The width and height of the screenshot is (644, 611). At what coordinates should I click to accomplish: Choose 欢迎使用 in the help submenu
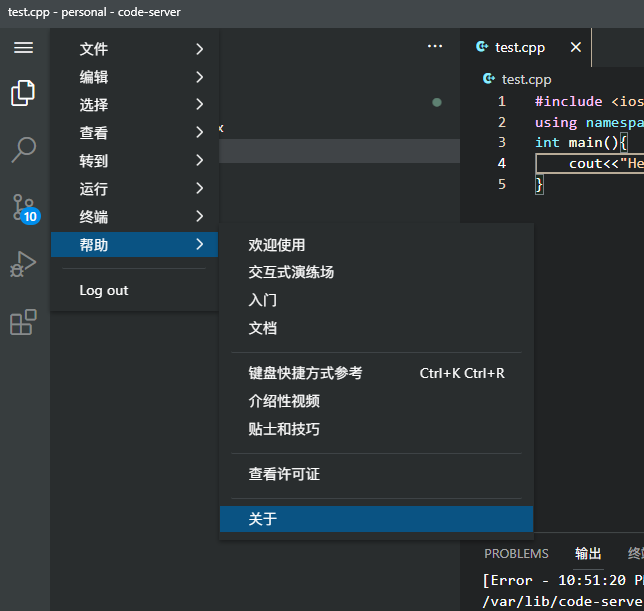[376, 245]
